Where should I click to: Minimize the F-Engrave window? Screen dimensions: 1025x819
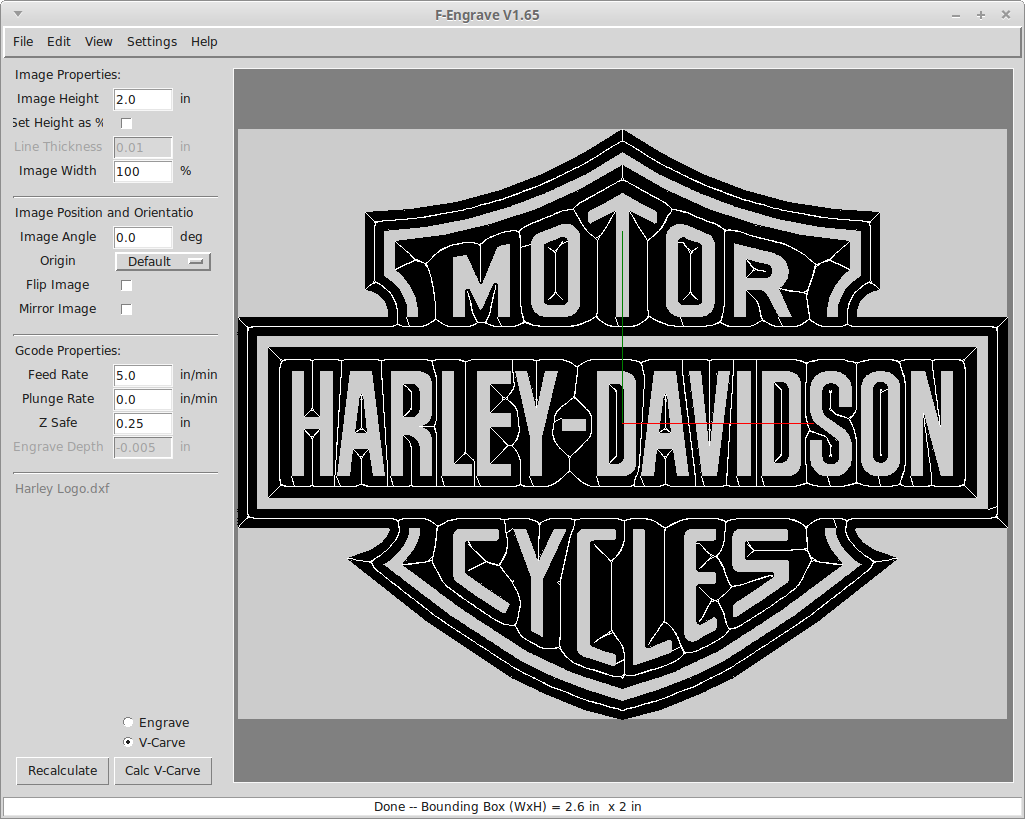point(956,15)
